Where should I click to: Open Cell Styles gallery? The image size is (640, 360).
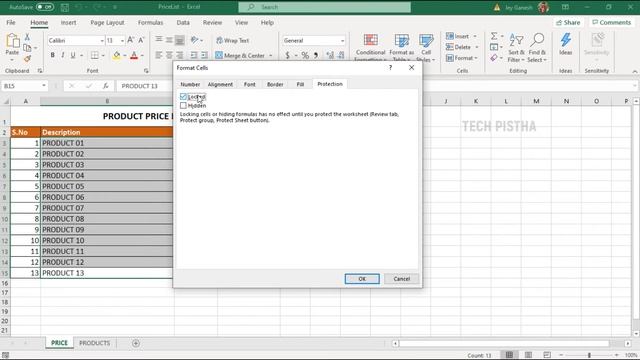coord(426,47)
